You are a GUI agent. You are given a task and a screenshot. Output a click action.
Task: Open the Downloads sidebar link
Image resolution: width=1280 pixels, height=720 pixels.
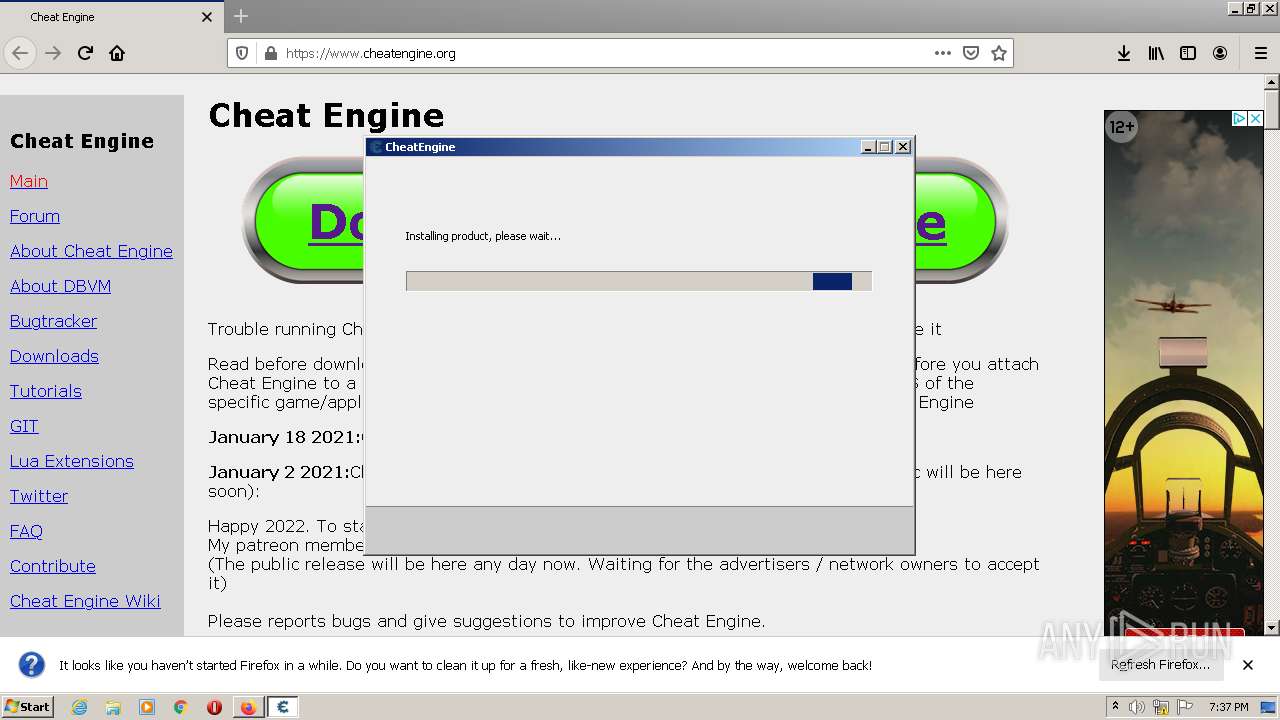54,356
